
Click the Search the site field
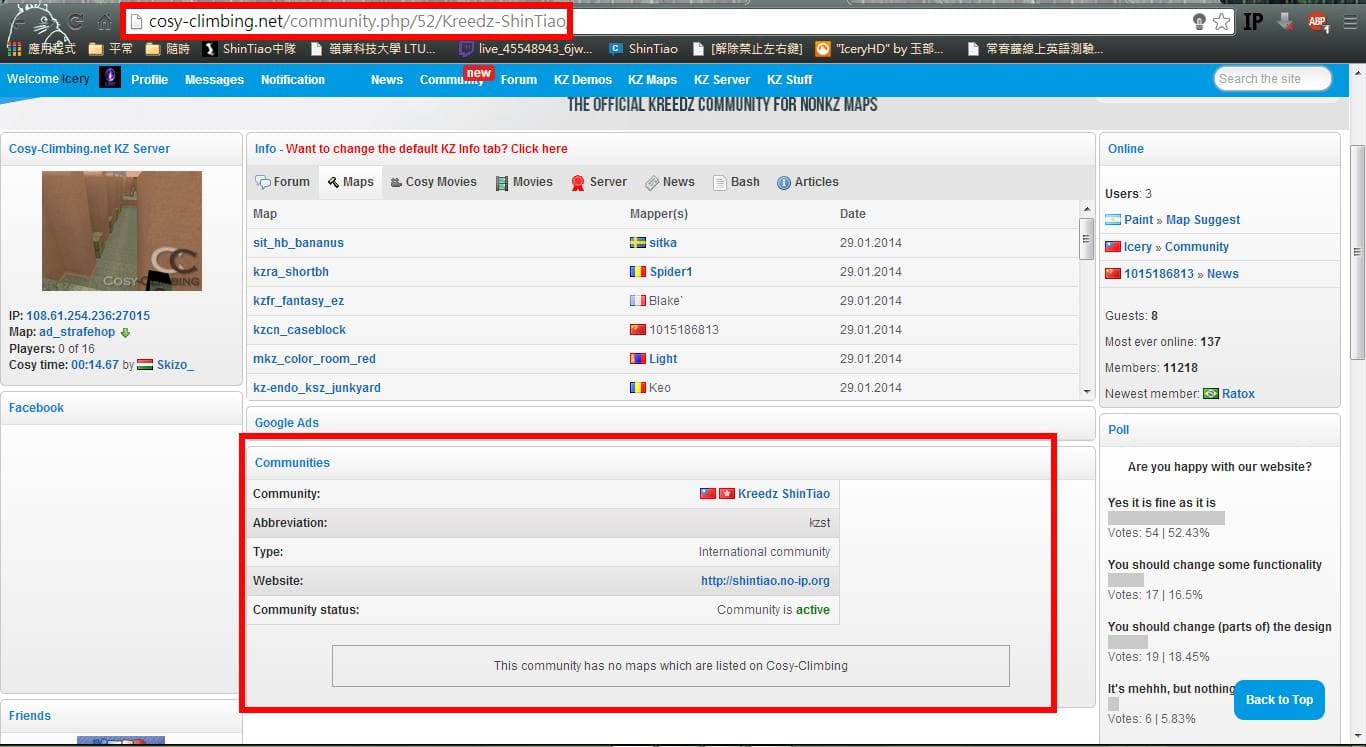[x=1272, y=79]
